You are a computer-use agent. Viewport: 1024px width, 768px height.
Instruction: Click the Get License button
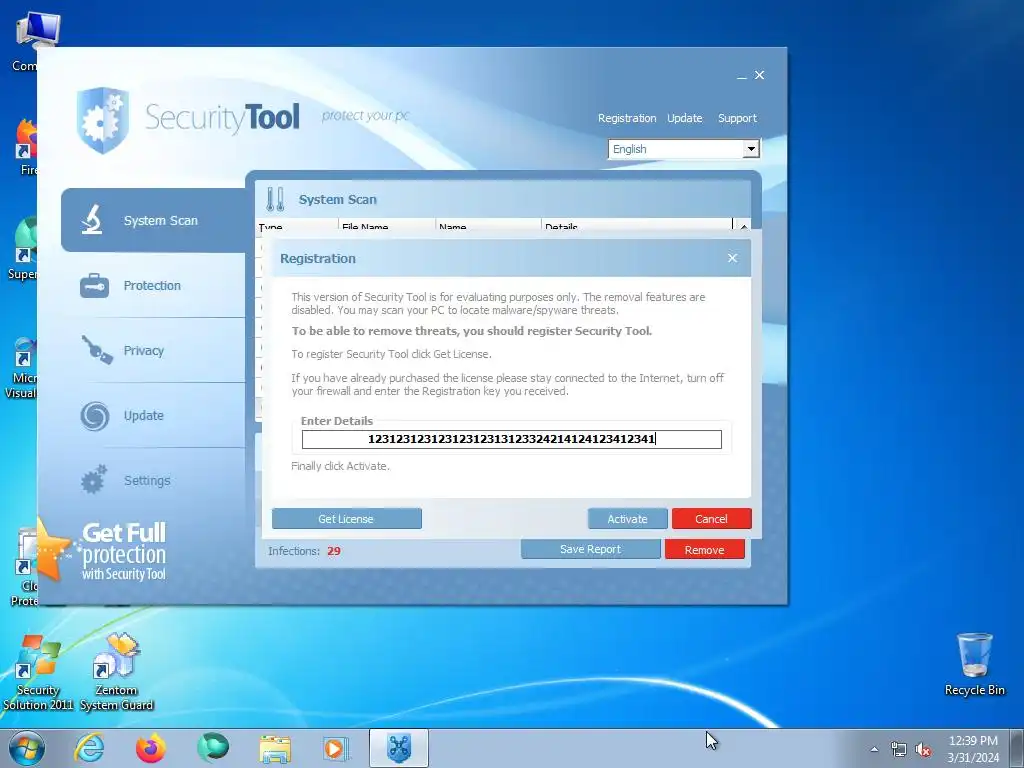click(x=347, y=519)
